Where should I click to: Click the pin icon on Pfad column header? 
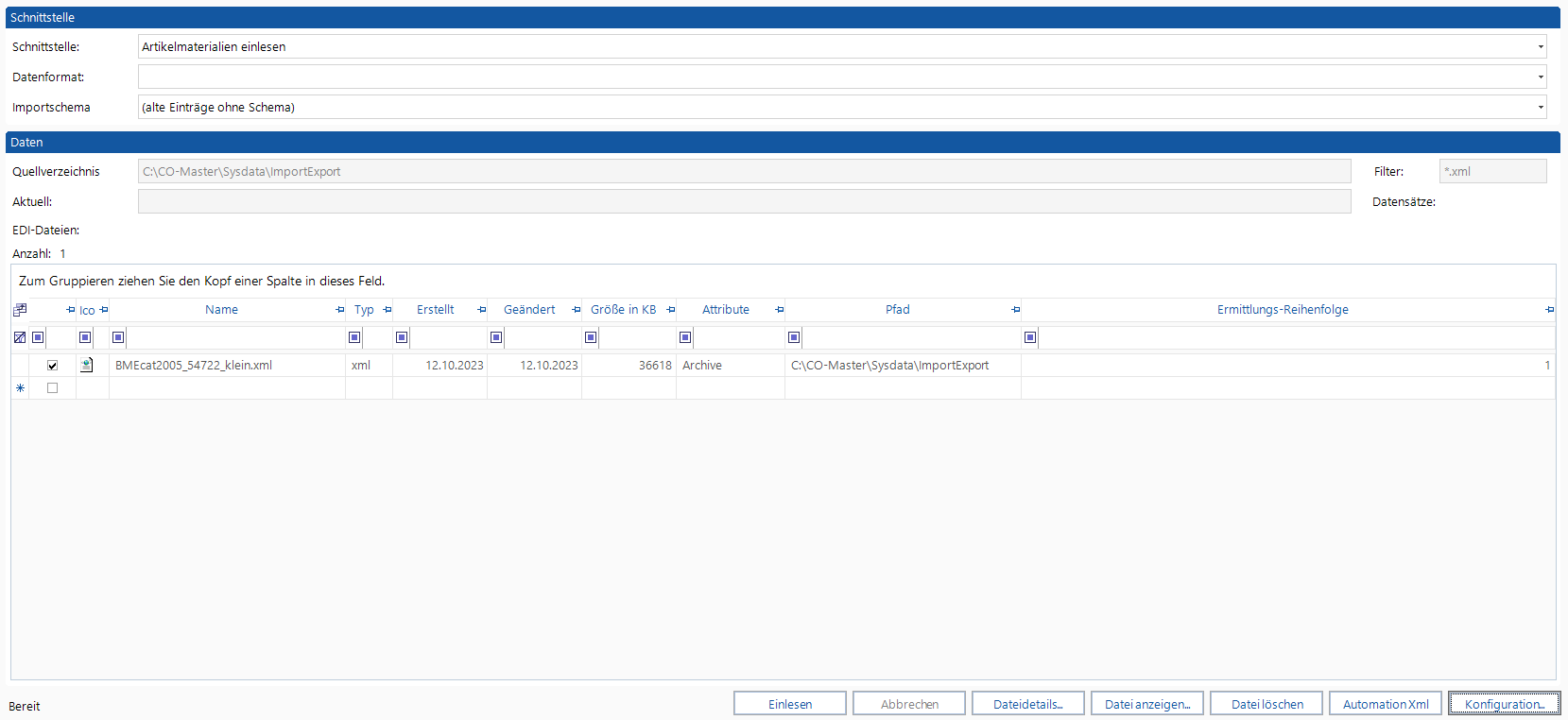1016,310
